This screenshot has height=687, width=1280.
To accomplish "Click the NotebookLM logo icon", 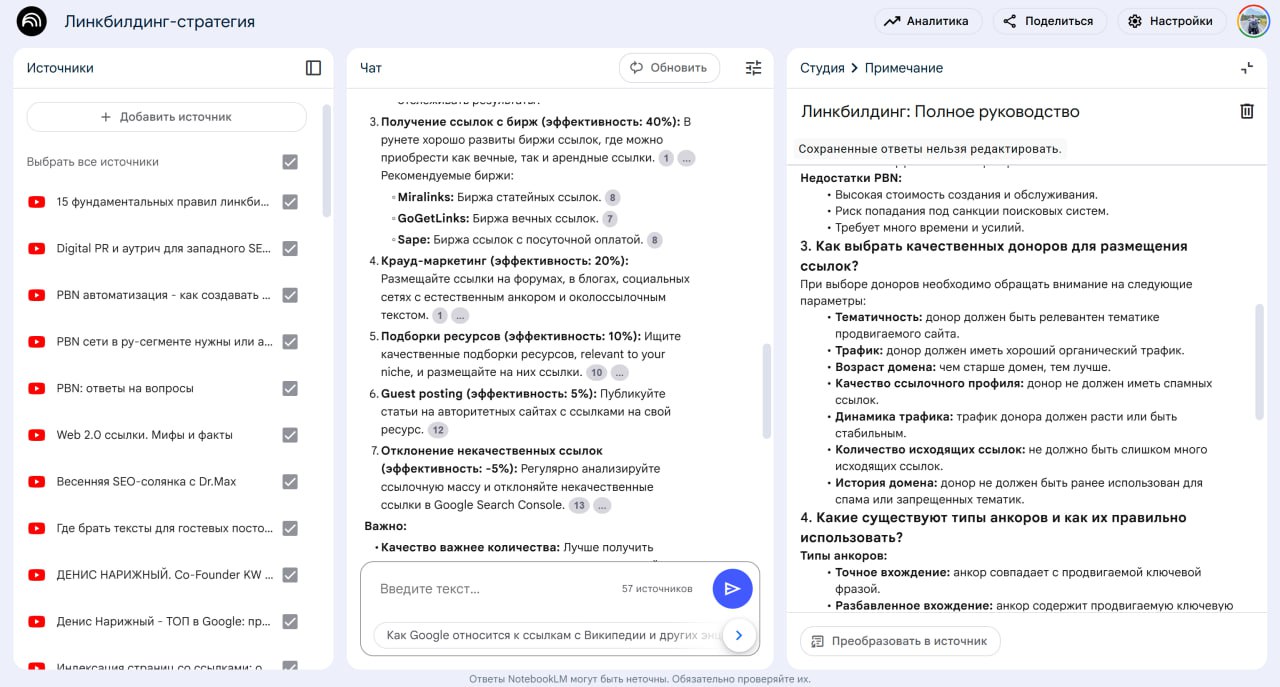I will click(32, 21).
